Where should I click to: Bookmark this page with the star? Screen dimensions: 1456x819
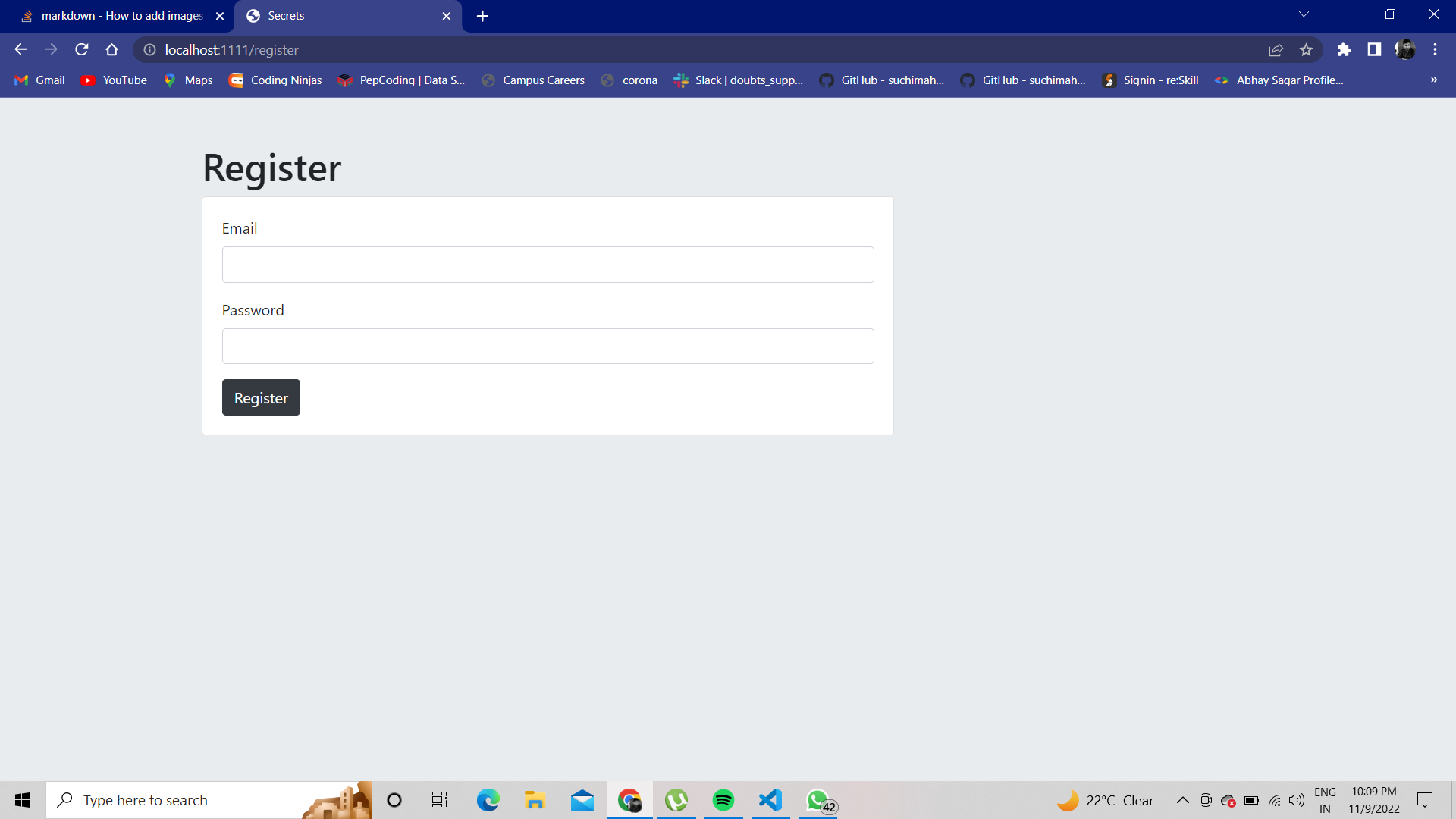[x=1306, y=50]
